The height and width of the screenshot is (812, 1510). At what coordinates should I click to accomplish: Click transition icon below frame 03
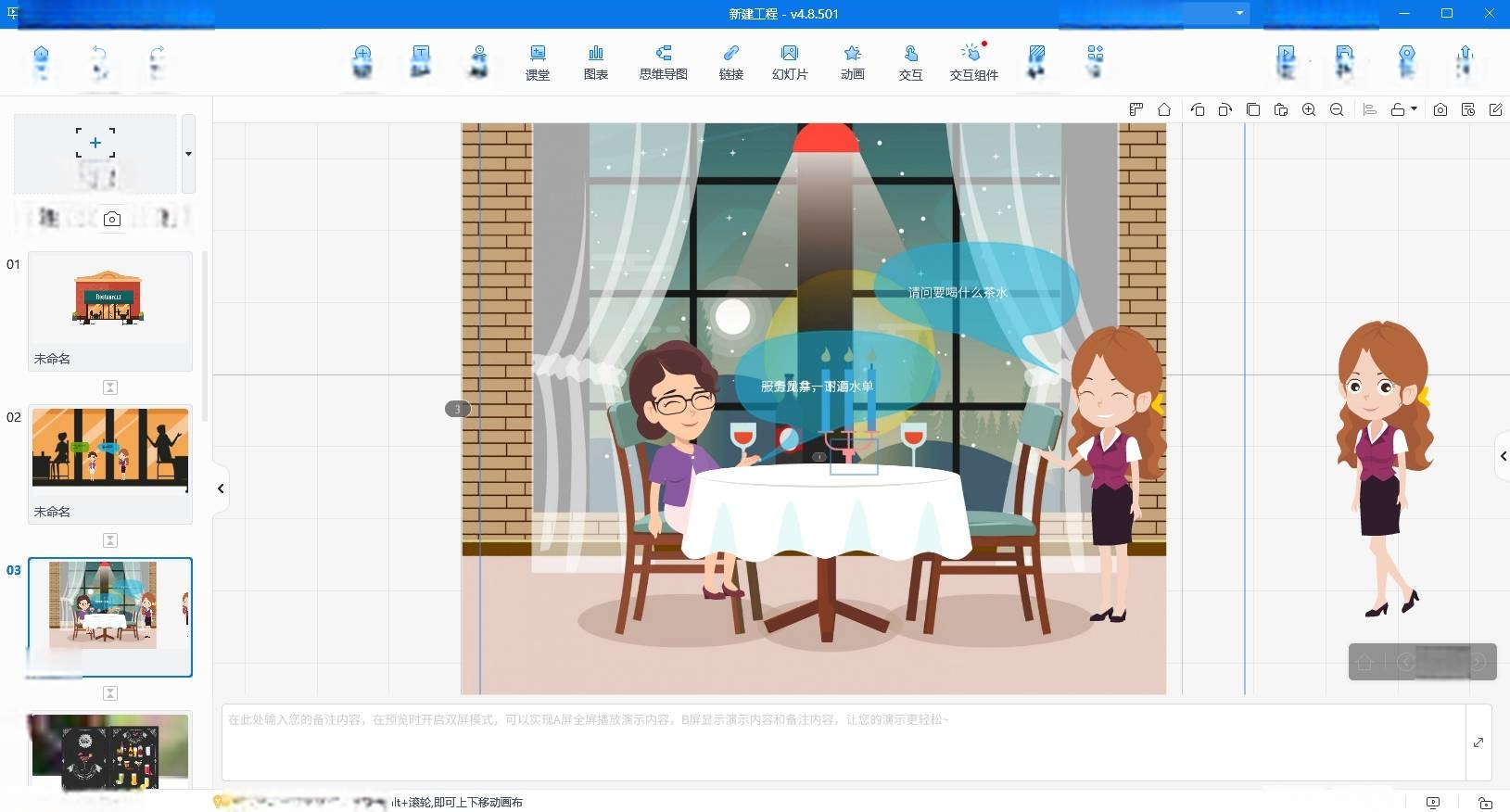pos(109,693)
